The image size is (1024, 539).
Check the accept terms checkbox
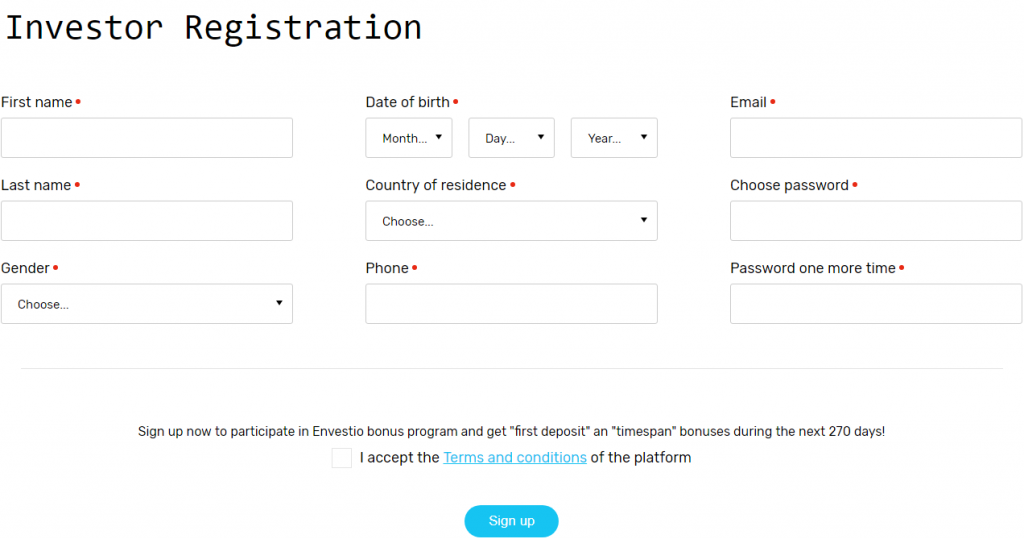click(342, 458)
